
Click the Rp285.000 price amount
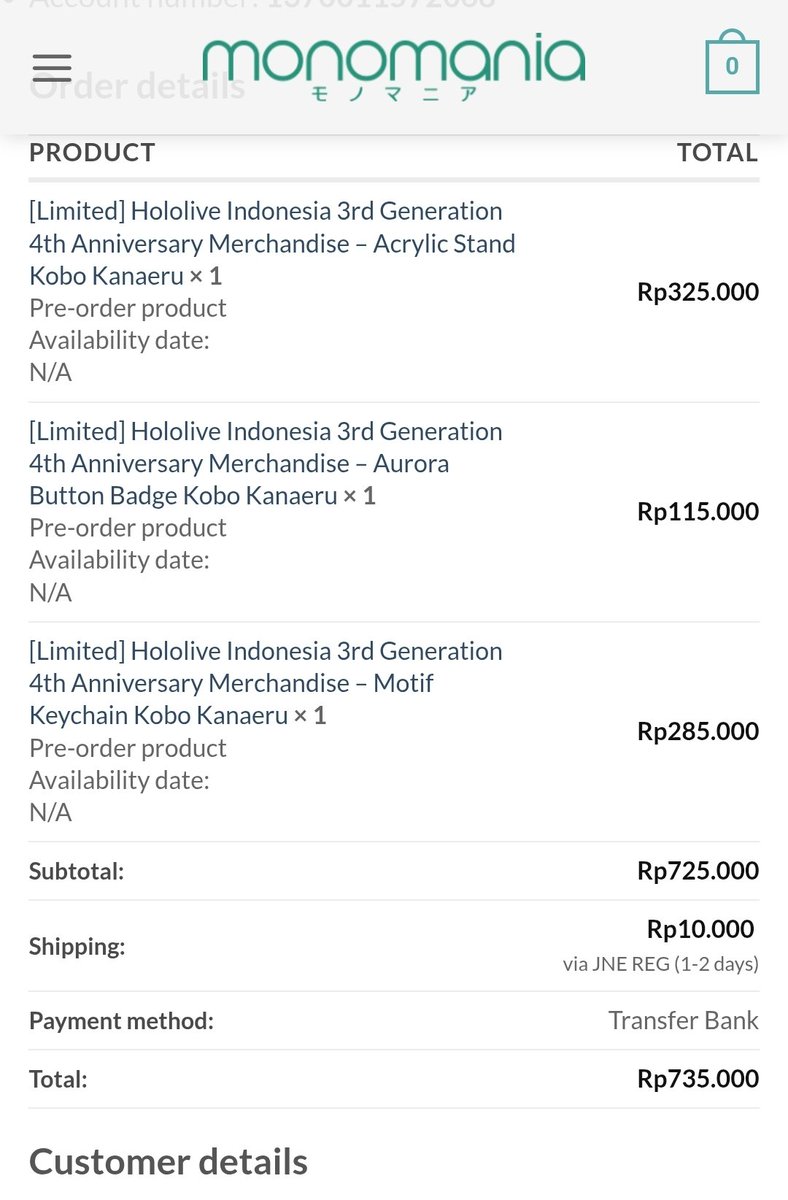click(698, 731)
